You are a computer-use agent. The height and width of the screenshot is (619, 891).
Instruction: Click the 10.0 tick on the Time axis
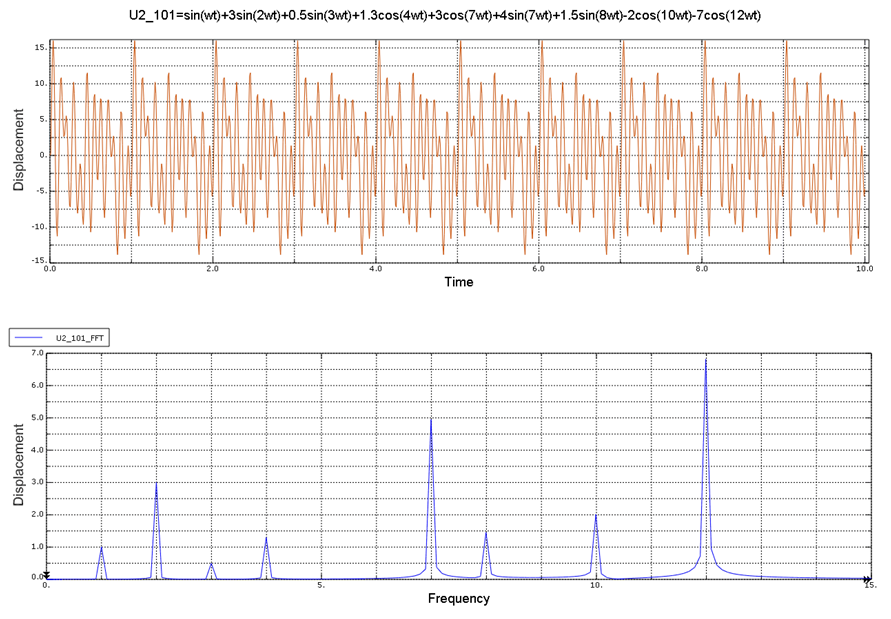(864, 268)
